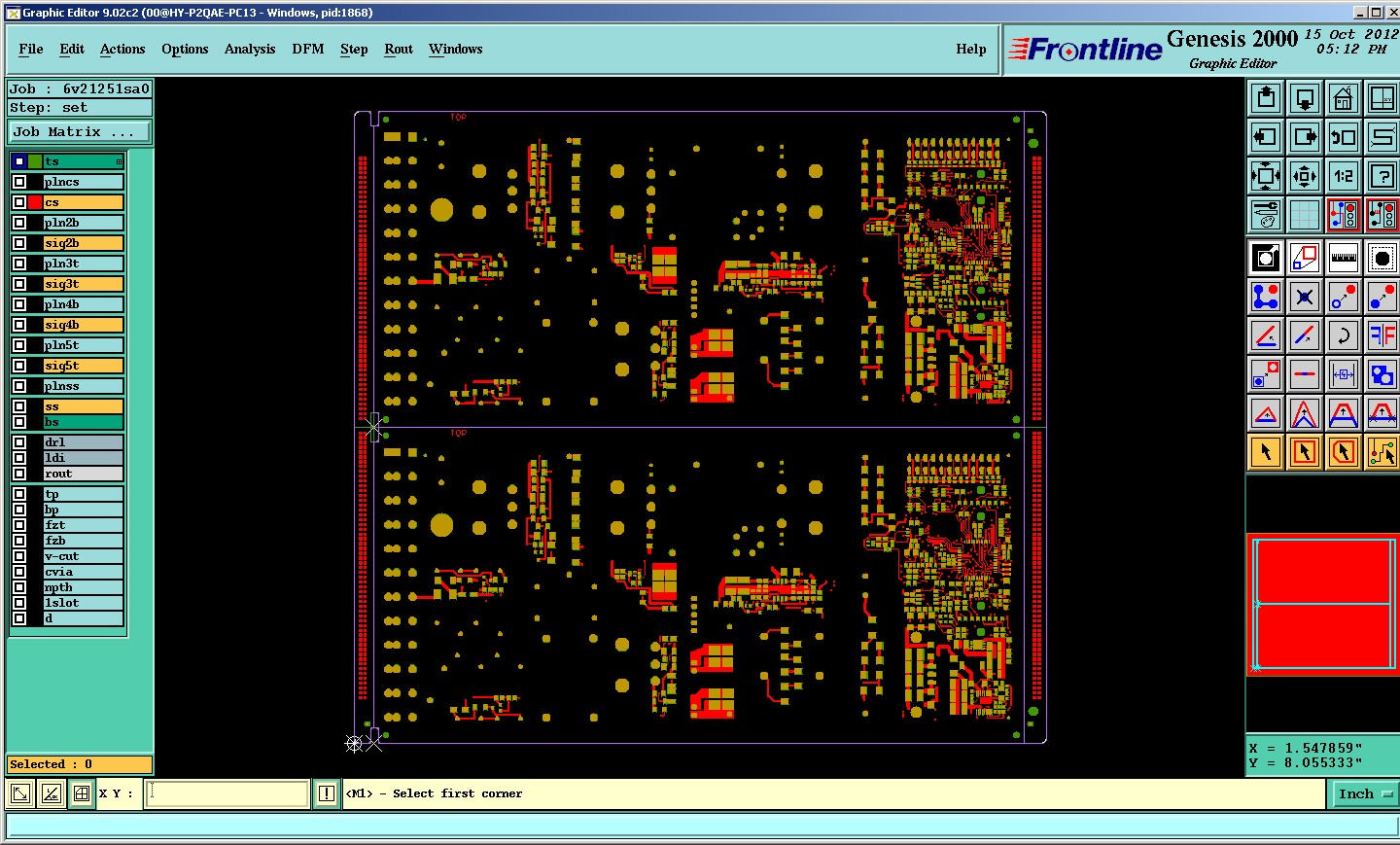Open the Rout menu
This screenshot has height=845, width=1400.
(399, 49)
